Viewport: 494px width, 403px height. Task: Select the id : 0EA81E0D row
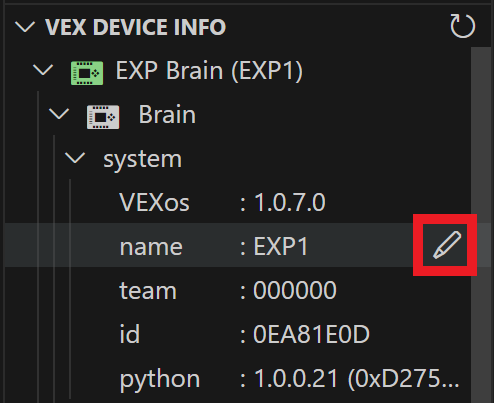238,333
